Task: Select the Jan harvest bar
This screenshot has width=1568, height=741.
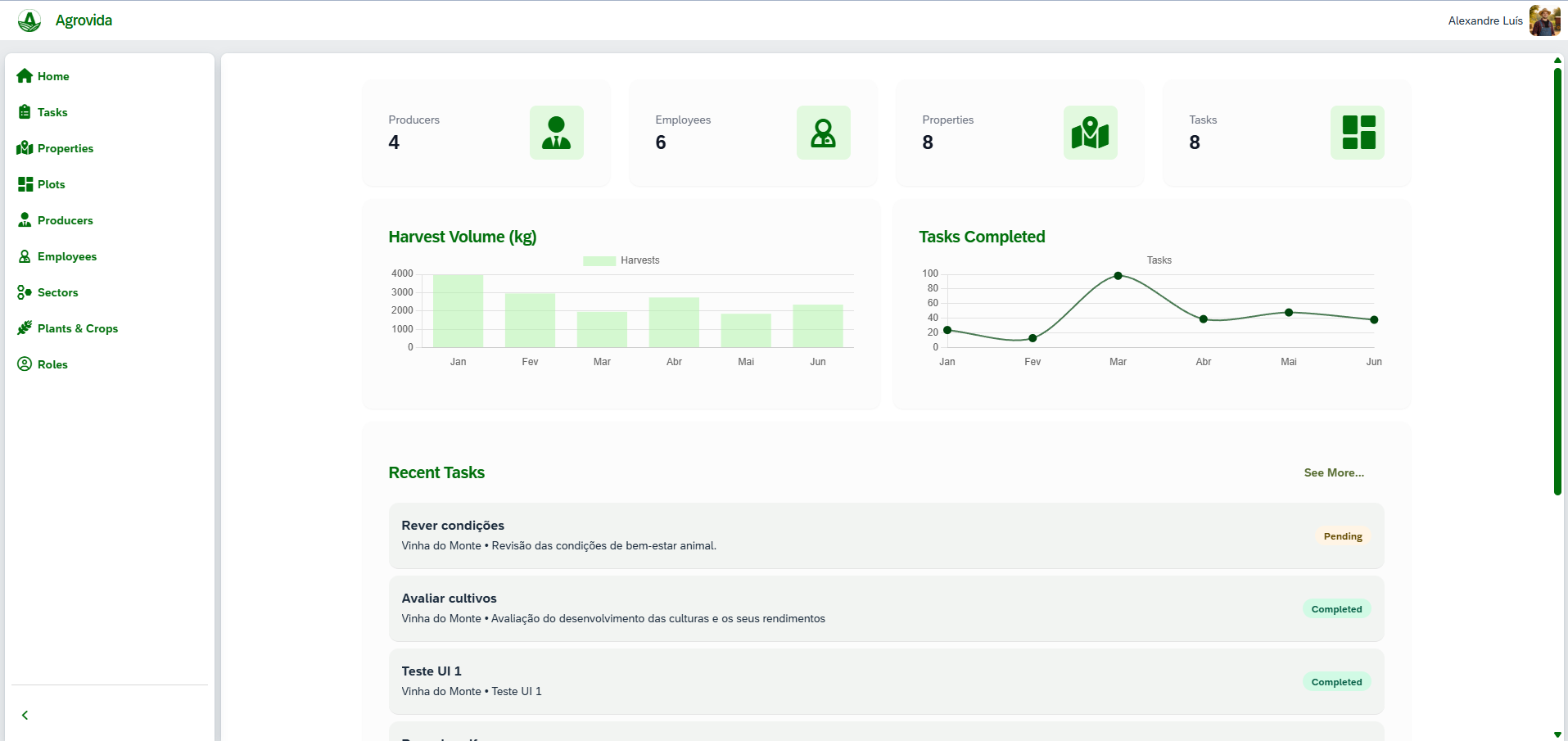Action: 458,311
